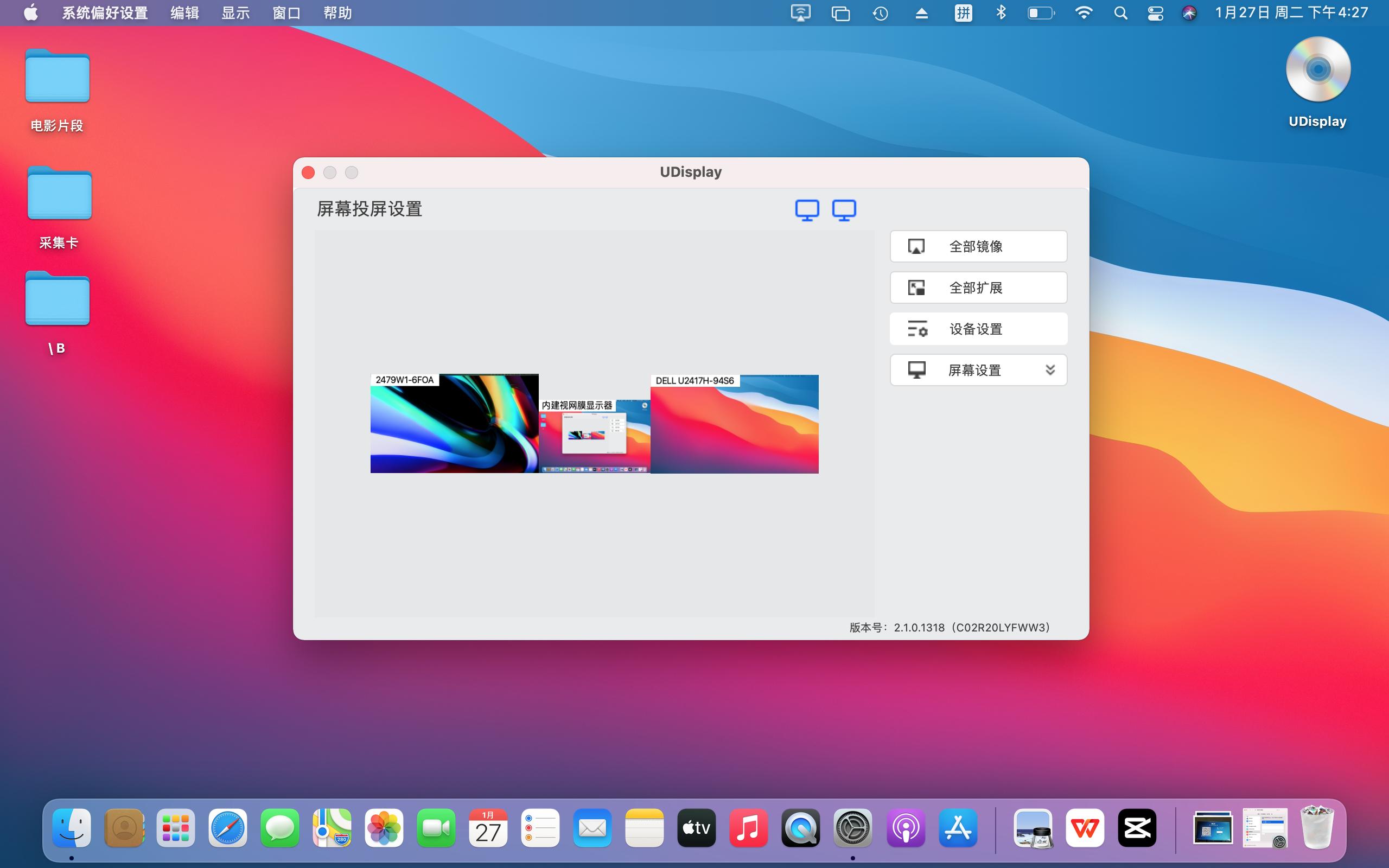Image resolution: width=1389 pixels, height=868 pixels.
Task: Open the 帮助 menu
Action: pyautogui.click(x=338, y=12)
